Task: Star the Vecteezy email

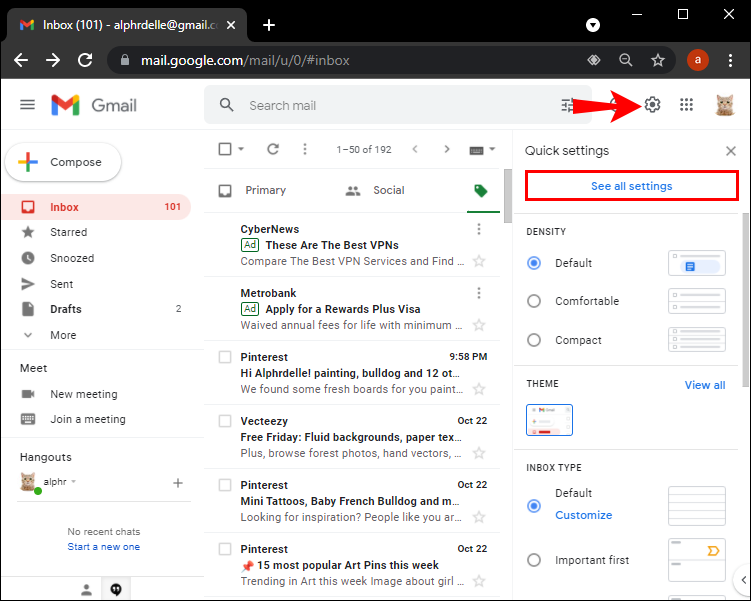Action: coord(478,453)
